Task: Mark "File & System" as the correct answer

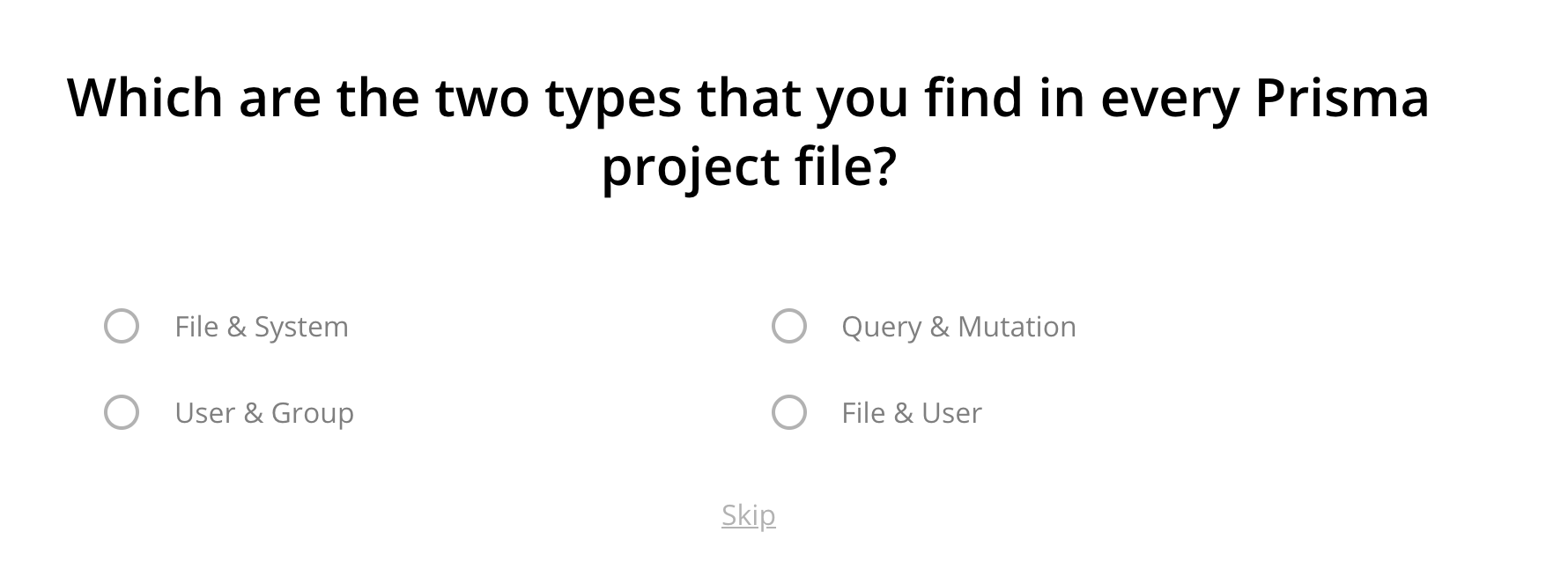Action: (122, 327)
